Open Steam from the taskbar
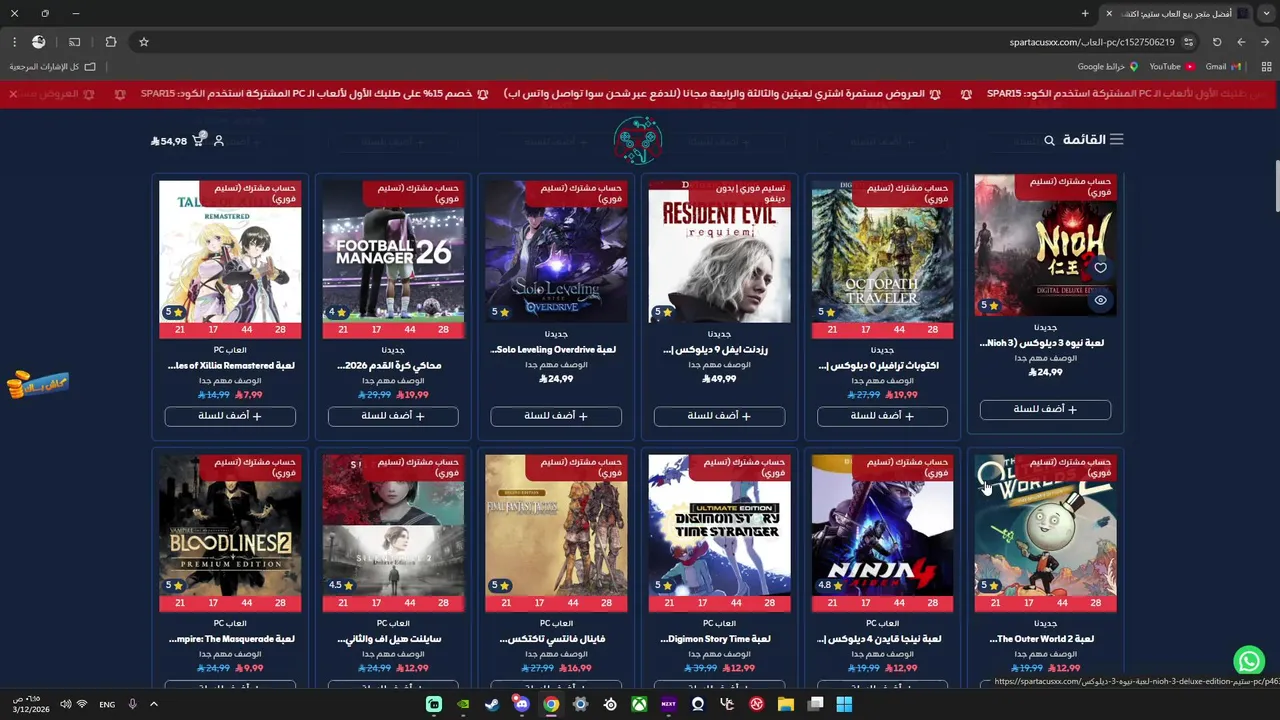This screenshot has height=720, width=1280. click(x=492, y=704)
